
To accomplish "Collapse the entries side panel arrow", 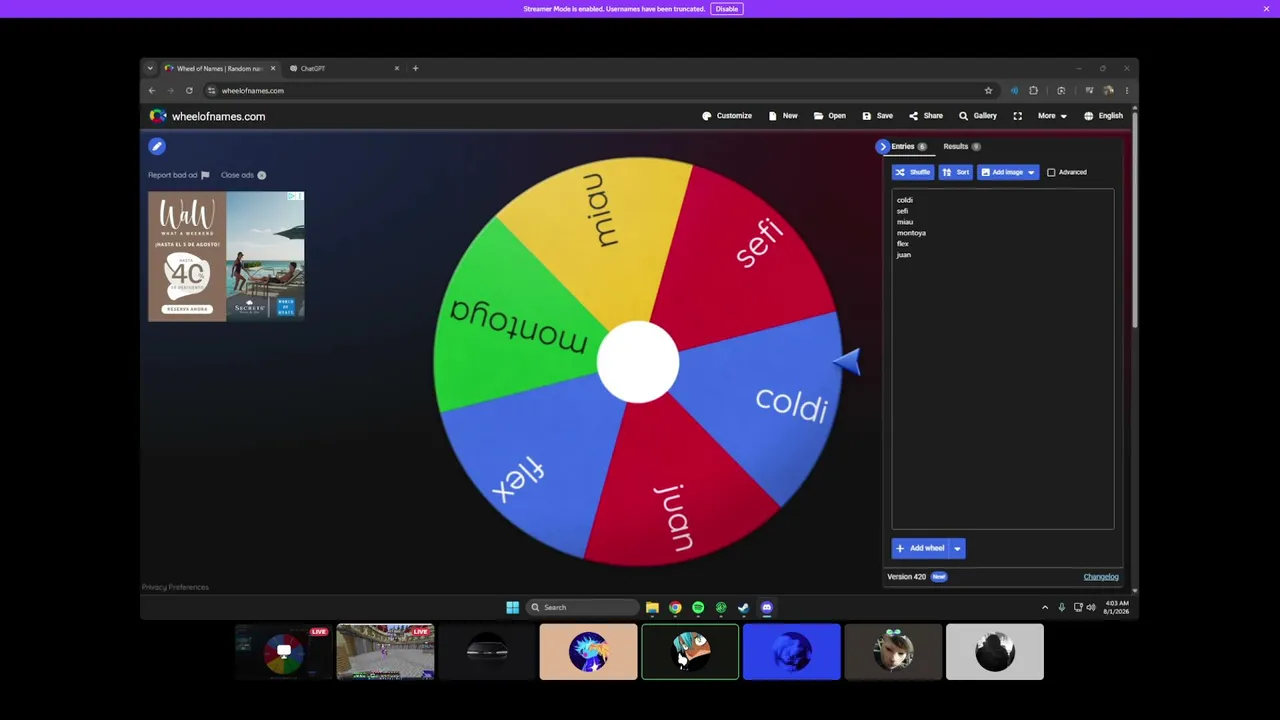I will pos(882,147).
